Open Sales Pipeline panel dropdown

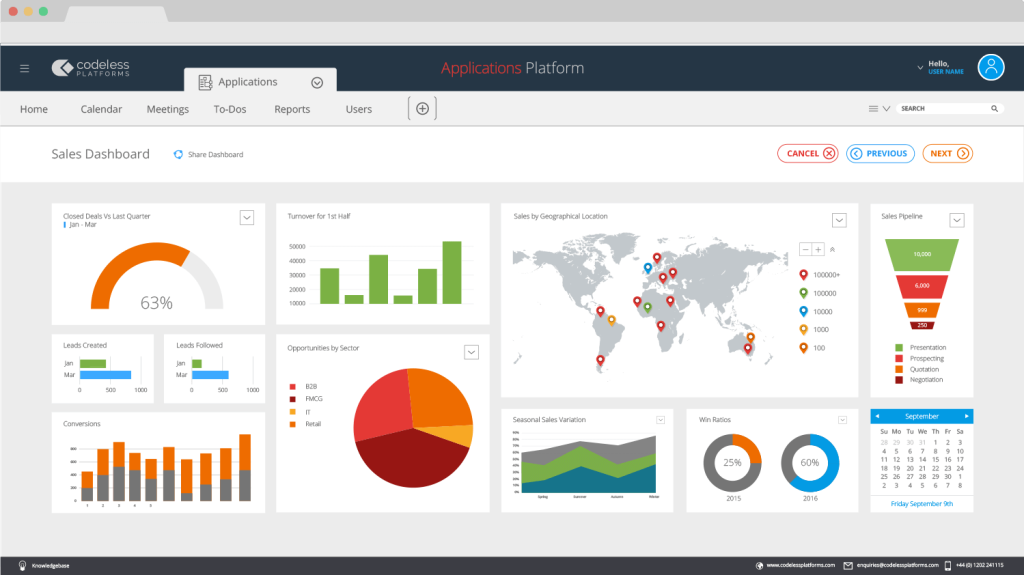tap(956, 220)
